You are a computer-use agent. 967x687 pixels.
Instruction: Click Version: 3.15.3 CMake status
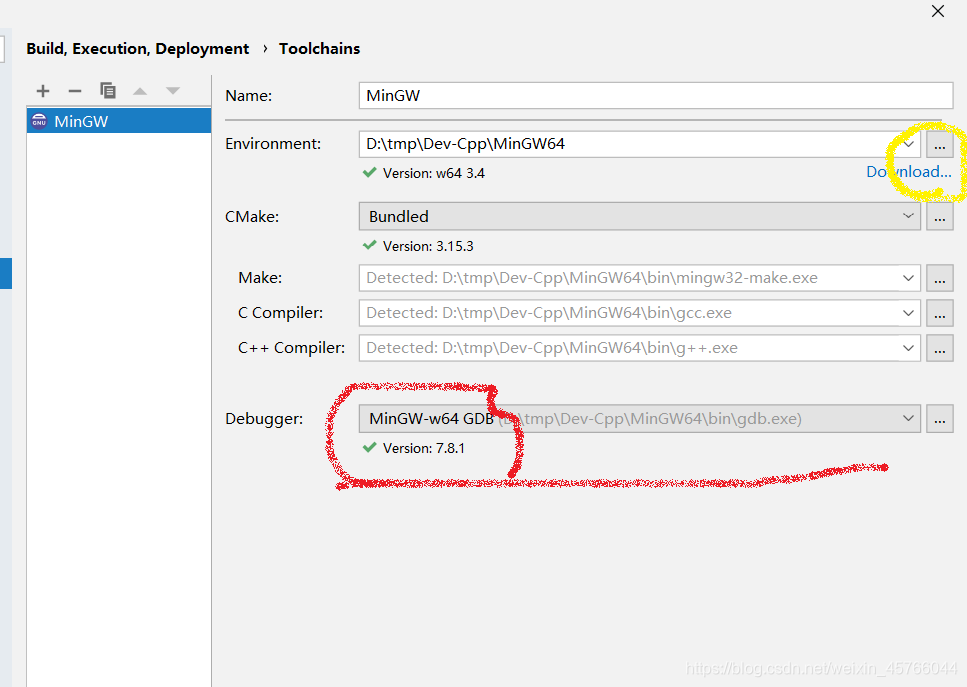(x=428, y=246)
